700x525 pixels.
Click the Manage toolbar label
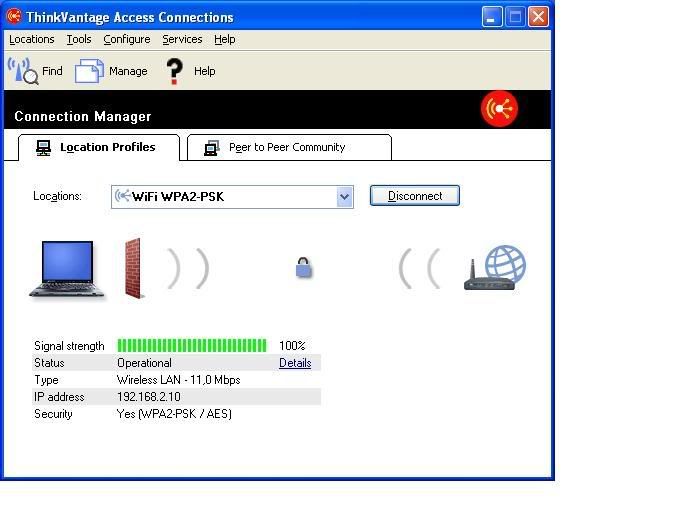click(x=128, y=71)
